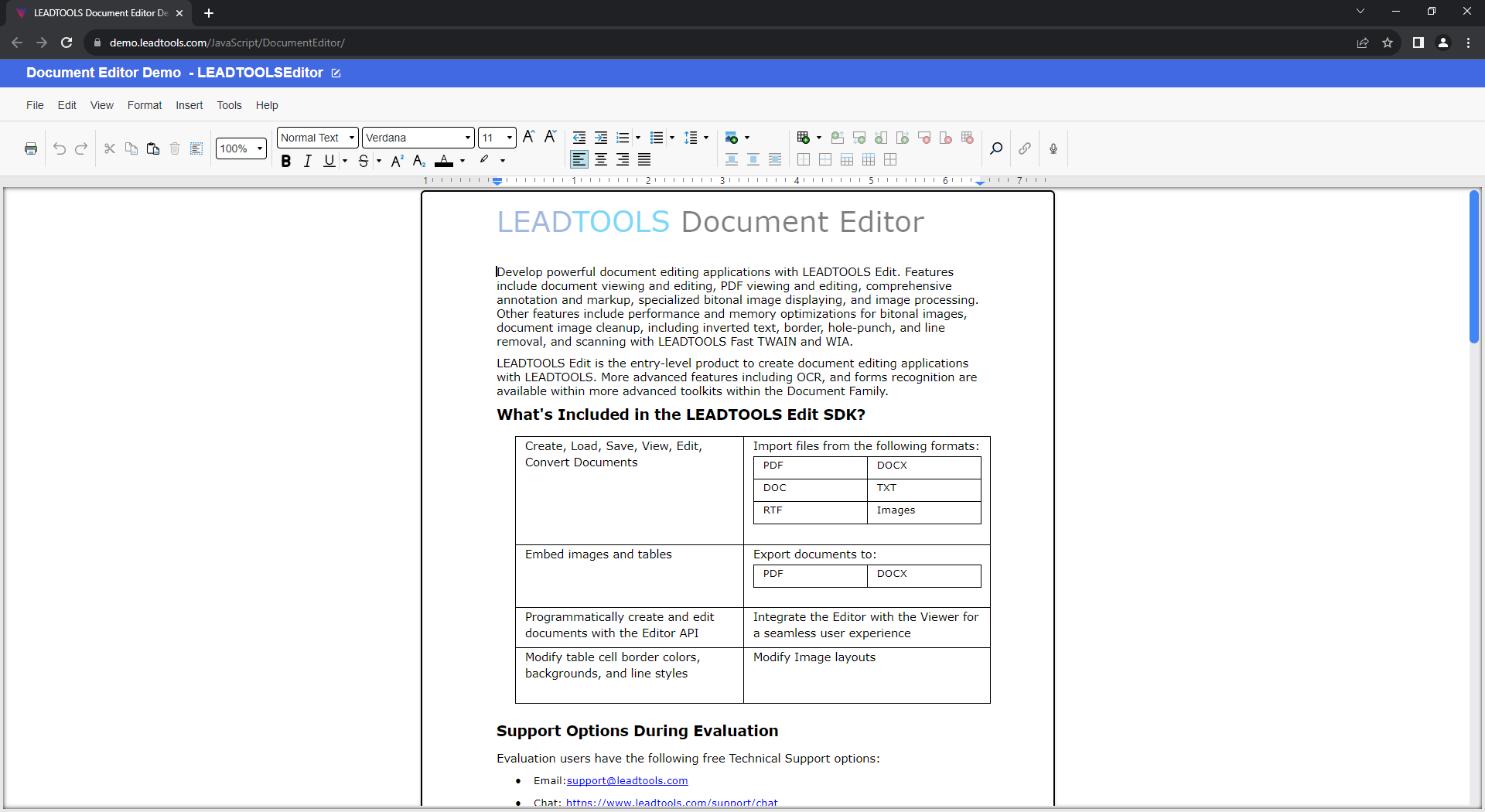
Task: Open the Format menu
Action: point(144,105)
